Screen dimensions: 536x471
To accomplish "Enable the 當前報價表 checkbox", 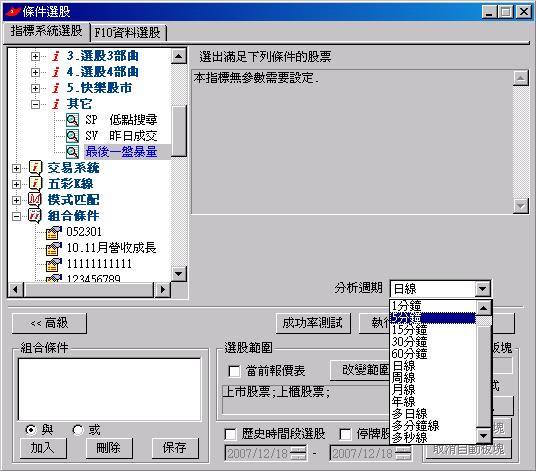I will click(234, 371).
